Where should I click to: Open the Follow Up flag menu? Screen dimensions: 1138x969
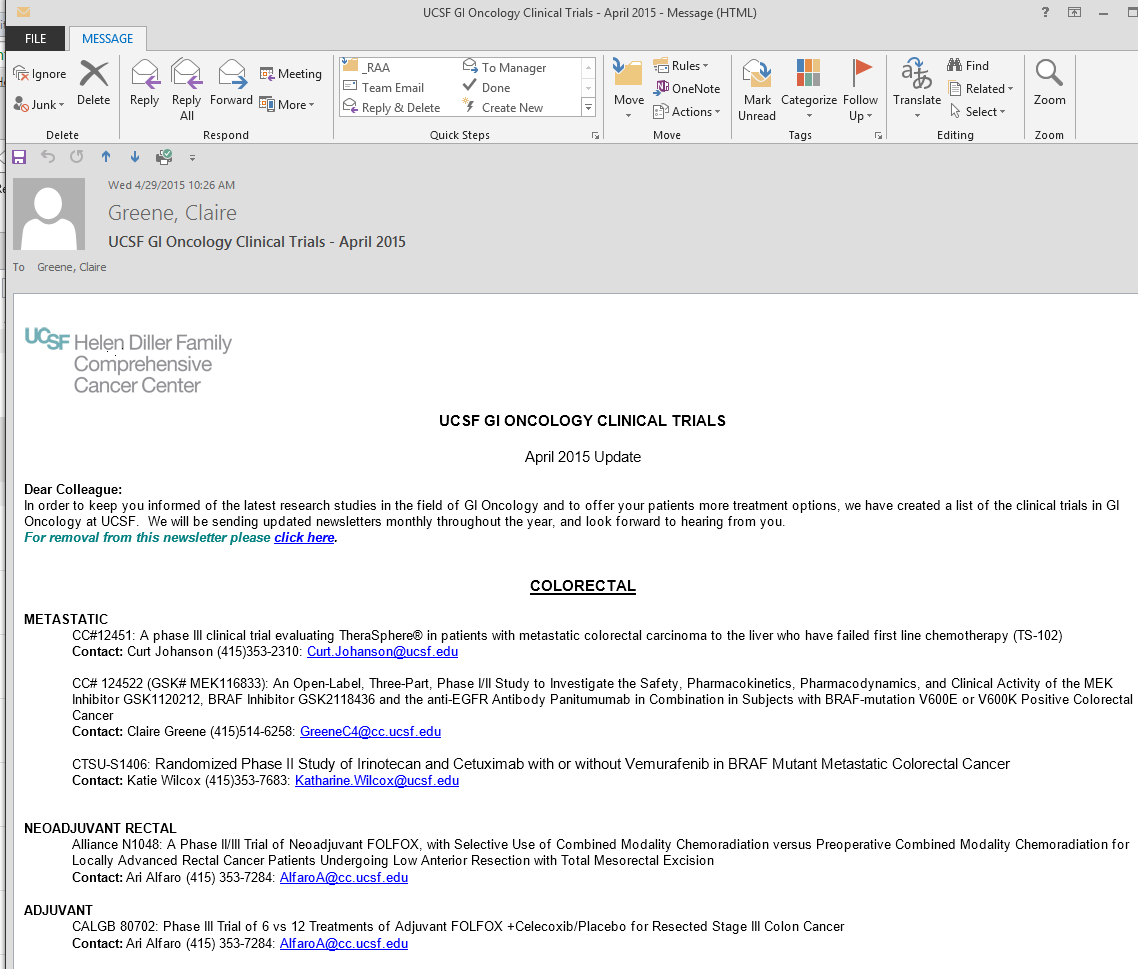(860, 90)
